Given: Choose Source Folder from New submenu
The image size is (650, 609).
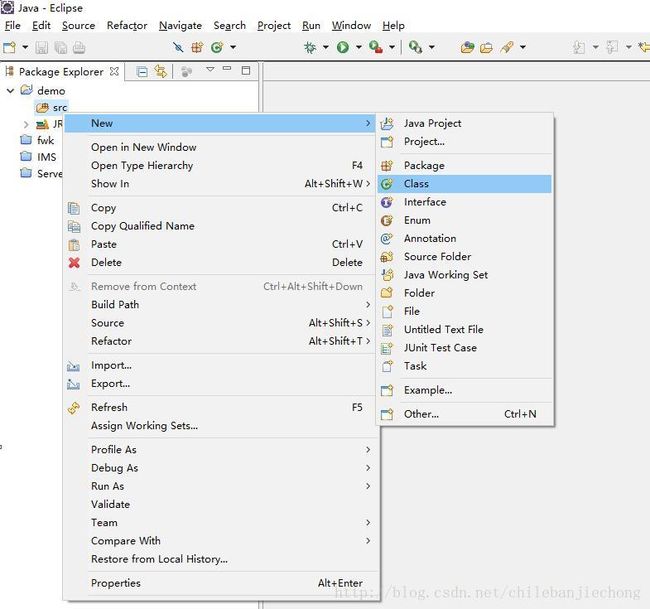Looking at the screenshot, I should (x=464, y=257).
